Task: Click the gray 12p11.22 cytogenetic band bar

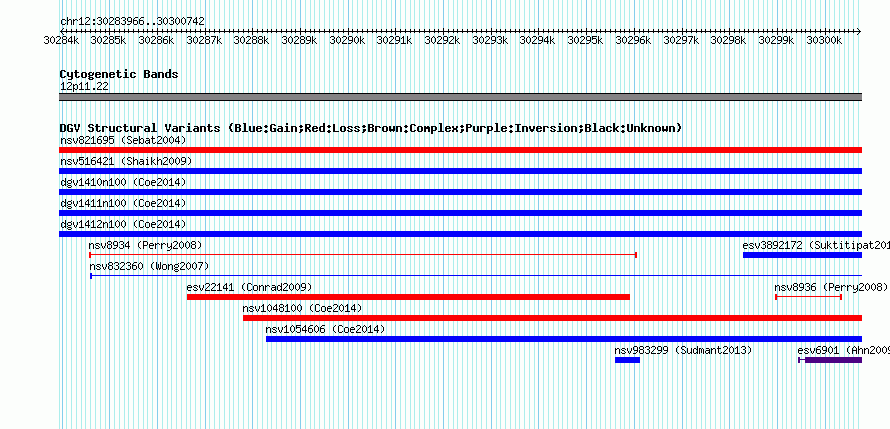Action: point(460,97)
